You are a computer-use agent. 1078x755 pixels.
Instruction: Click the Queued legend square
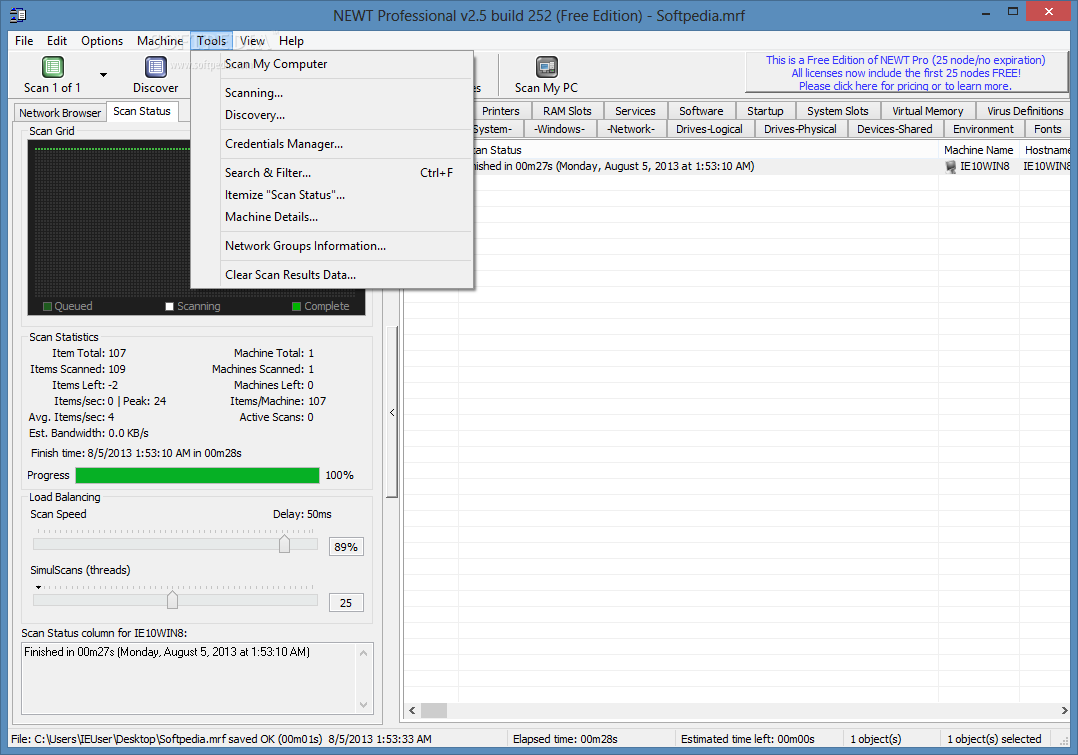tap(47, 306)
